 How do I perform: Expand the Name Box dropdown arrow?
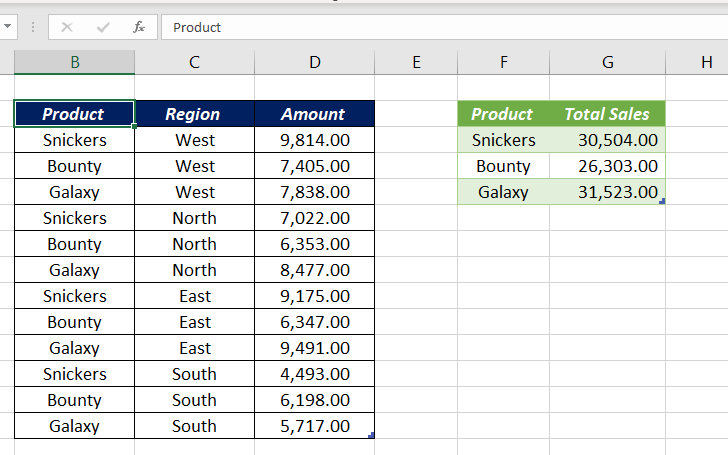click(7, 26)
